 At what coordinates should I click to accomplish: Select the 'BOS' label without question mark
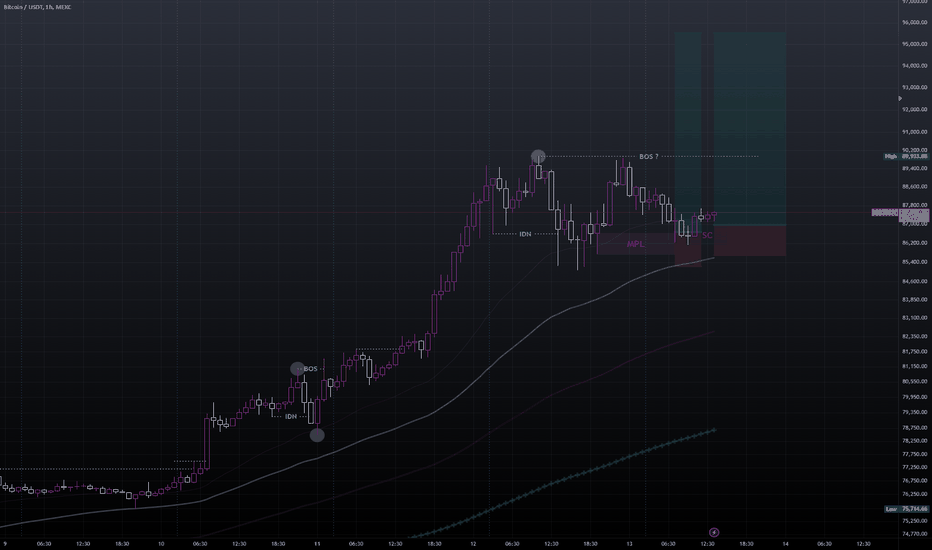pyautogui.click(x=310, y=369)
